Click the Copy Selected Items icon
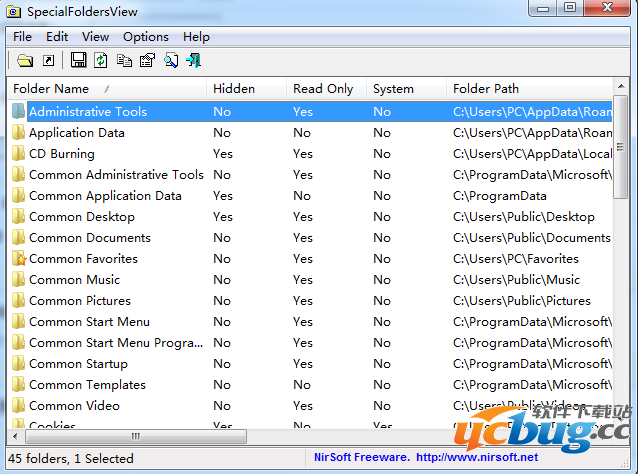The width and height of the screenshot is (638, 474). [x=124, y=61]
